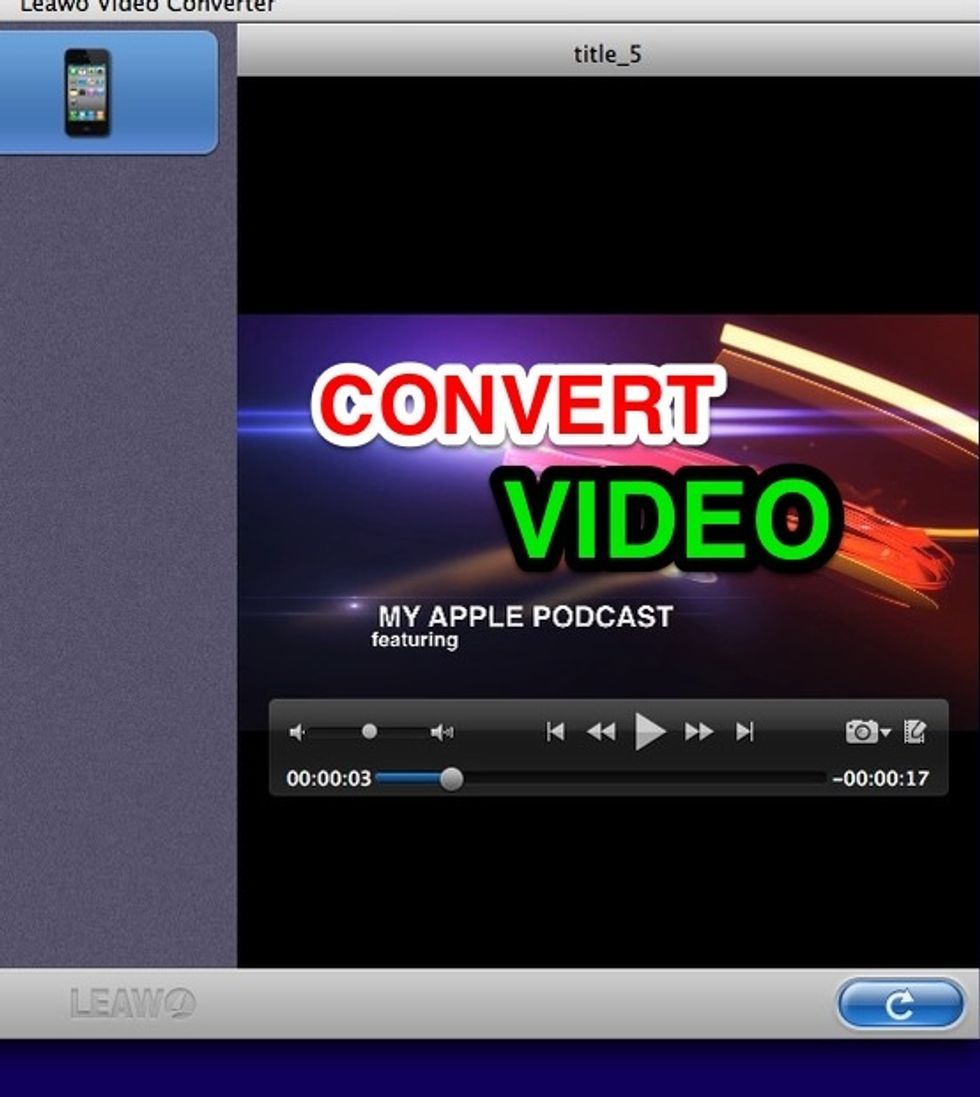Click the playback progress knob
The height and width of the screenshot is (1097, 980).
point(452,779)
